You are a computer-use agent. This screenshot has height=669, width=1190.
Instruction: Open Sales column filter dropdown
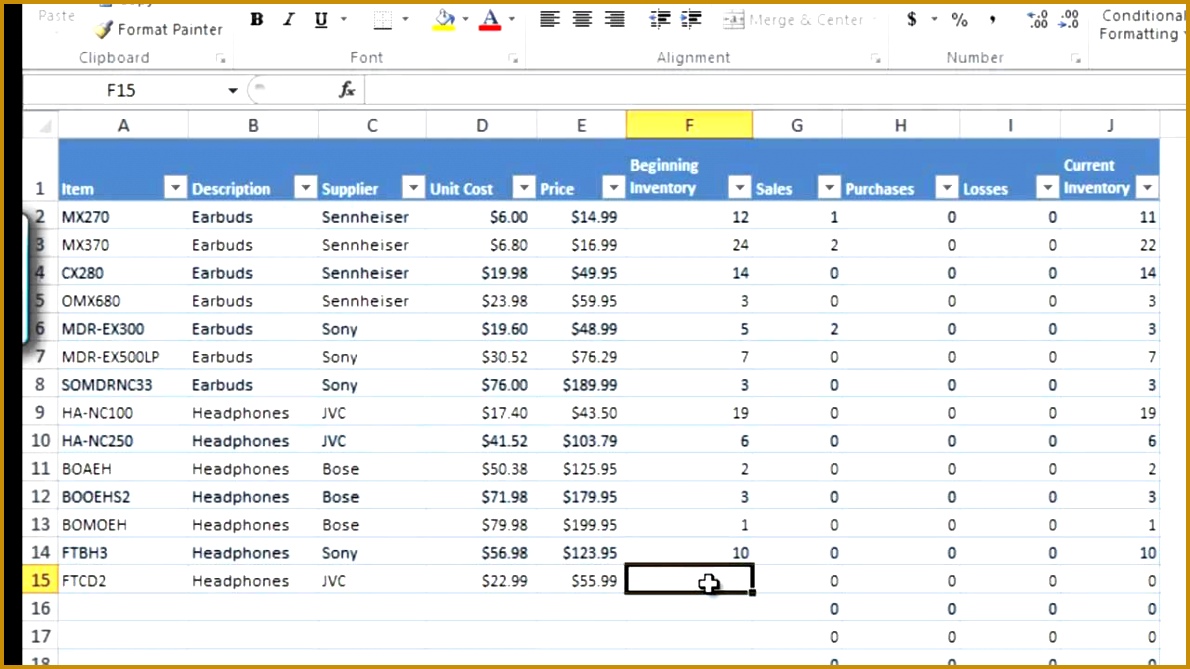pyautogui.click(x=829, y=187)
